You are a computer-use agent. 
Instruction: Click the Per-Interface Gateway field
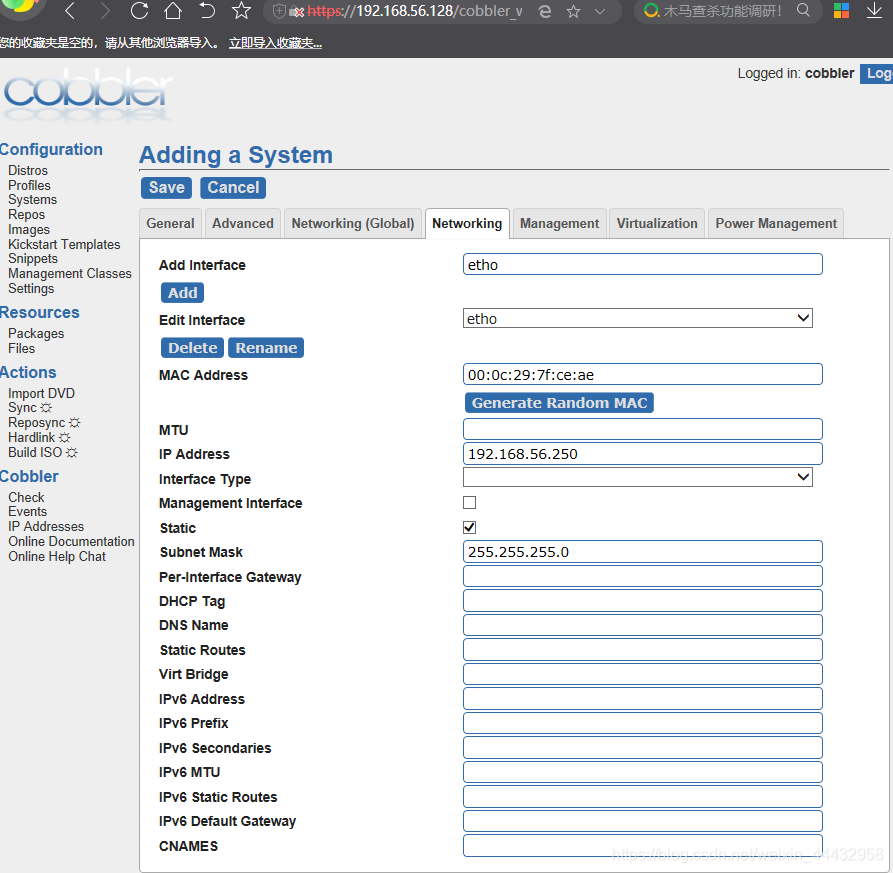[x=642, y=576]
